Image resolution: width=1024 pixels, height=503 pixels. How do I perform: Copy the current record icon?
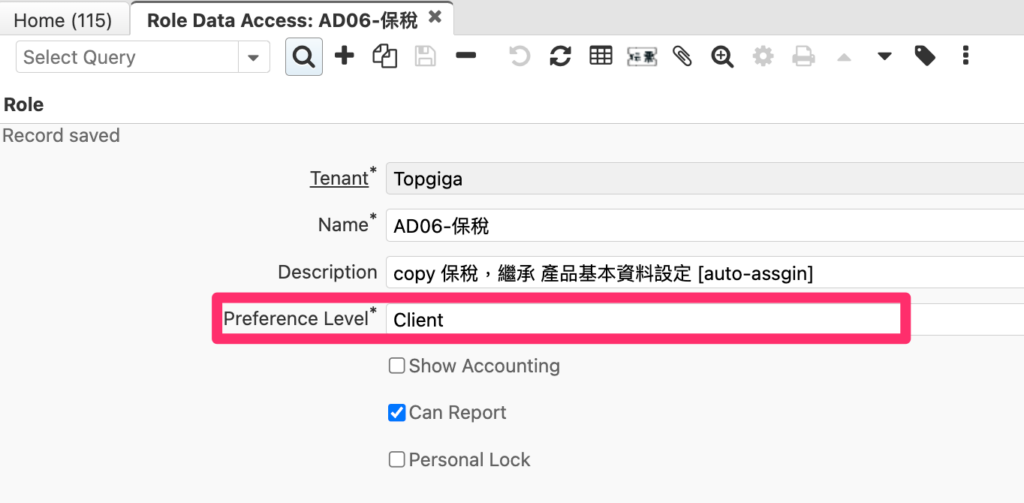(x=385, y=56)
